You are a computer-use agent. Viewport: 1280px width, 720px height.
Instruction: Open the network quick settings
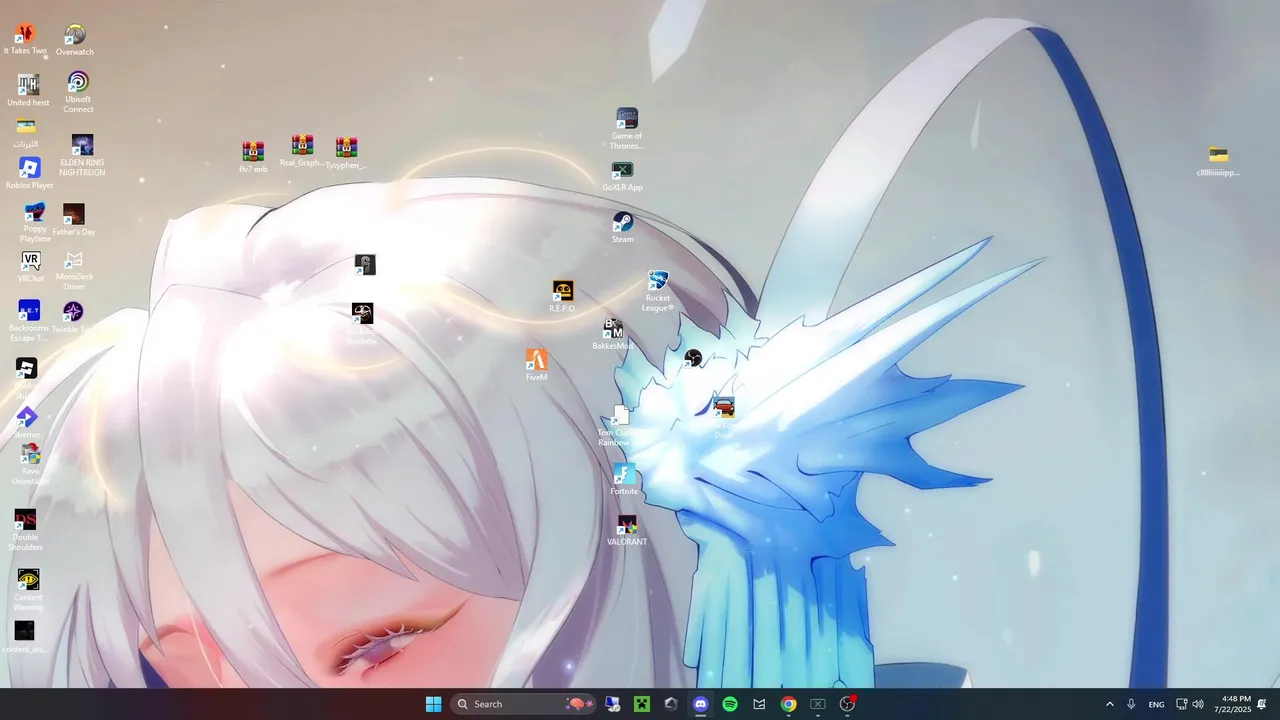pos(1181,704)
